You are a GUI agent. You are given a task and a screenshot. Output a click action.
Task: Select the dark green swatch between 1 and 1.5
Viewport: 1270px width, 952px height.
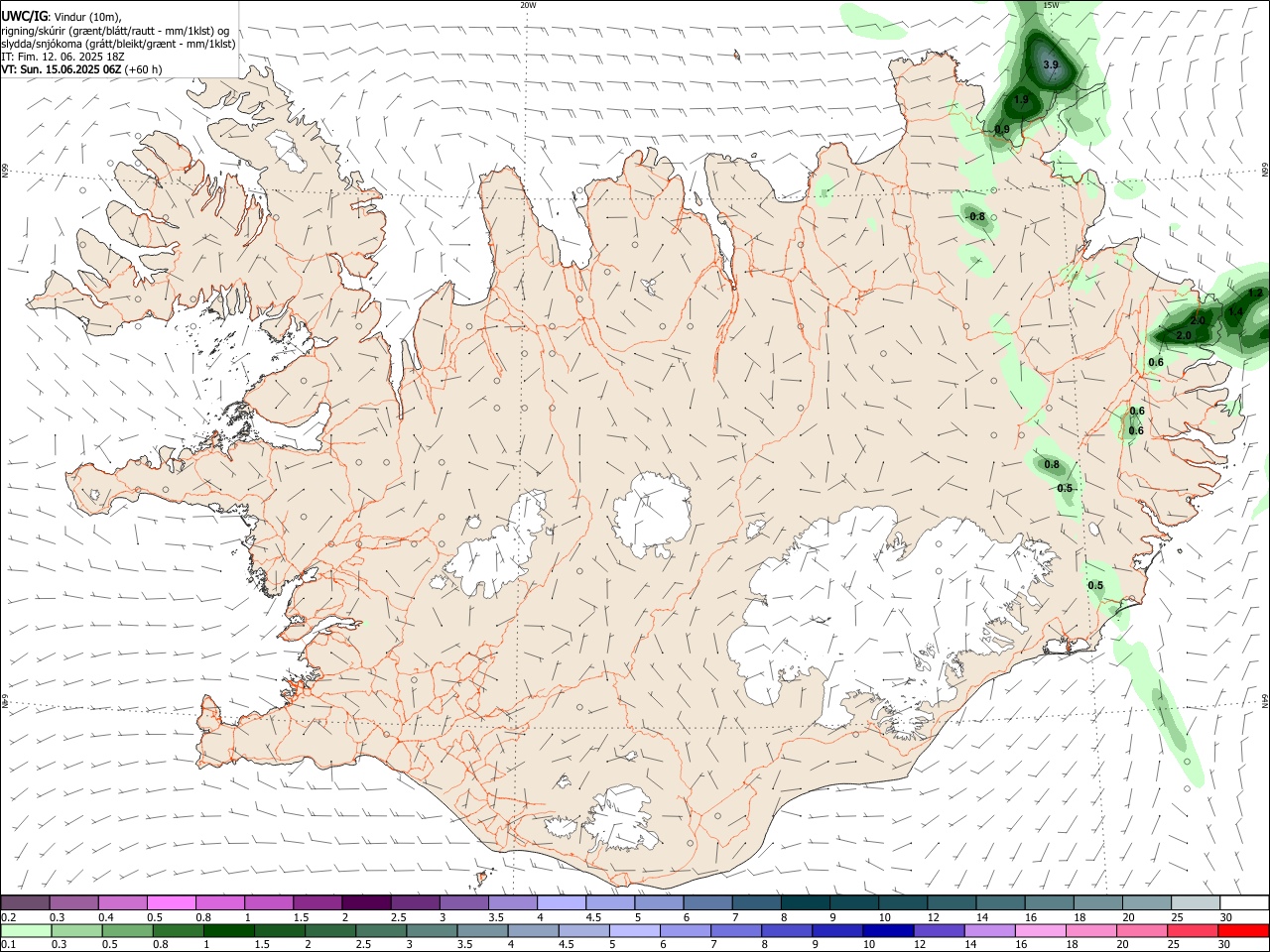coord(228,930)
